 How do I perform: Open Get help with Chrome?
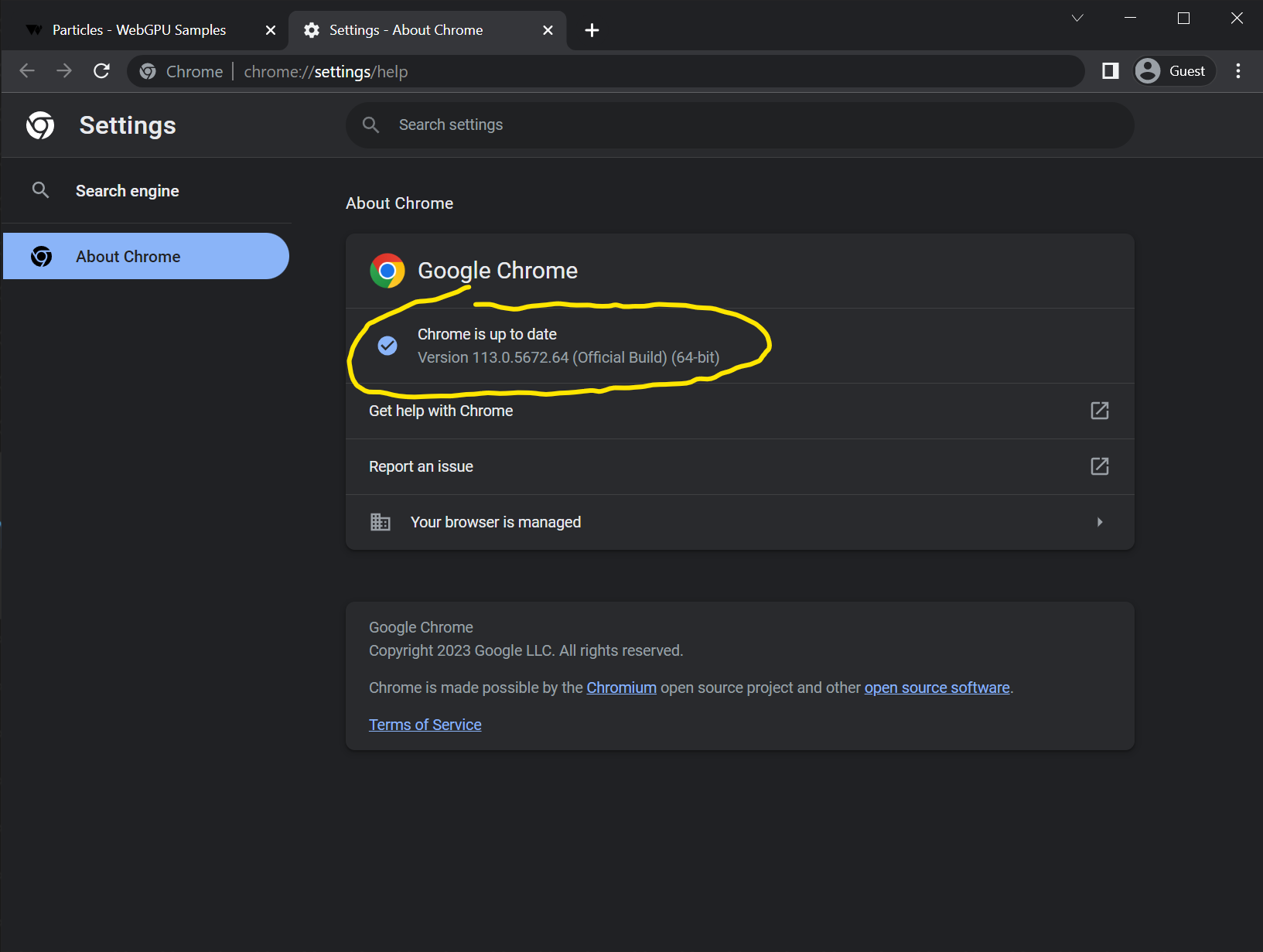pos(740,411)
